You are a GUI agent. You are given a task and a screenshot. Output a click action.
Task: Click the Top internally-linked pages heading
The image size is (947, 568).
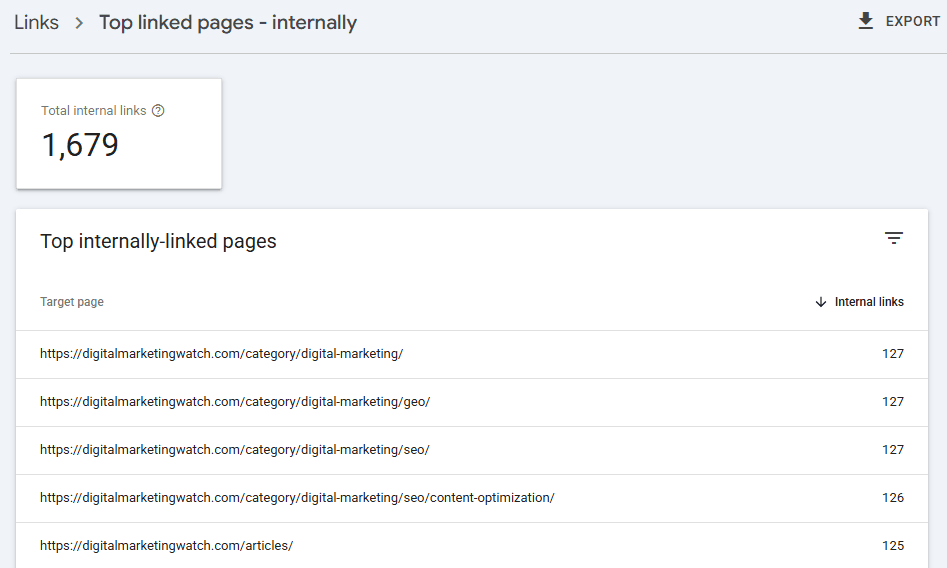tap(158, 241)
